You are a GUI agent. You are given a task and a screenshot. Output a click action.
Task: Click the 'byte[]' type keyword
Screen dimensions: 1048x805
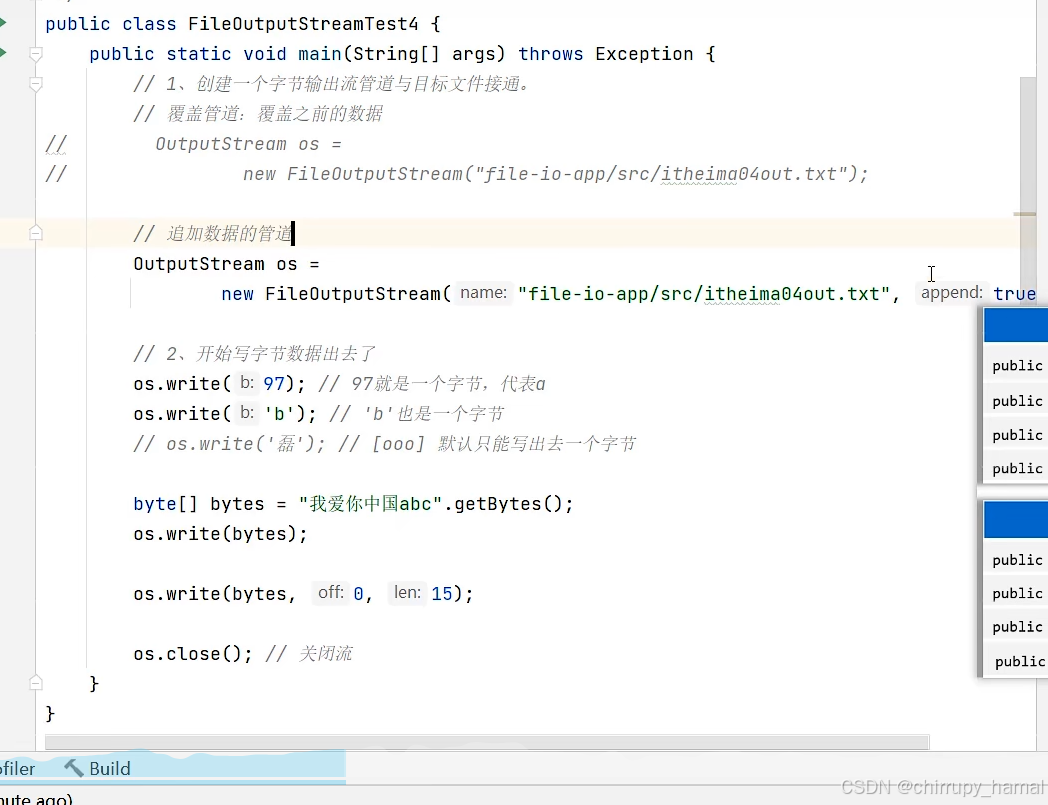click(166, 504)
